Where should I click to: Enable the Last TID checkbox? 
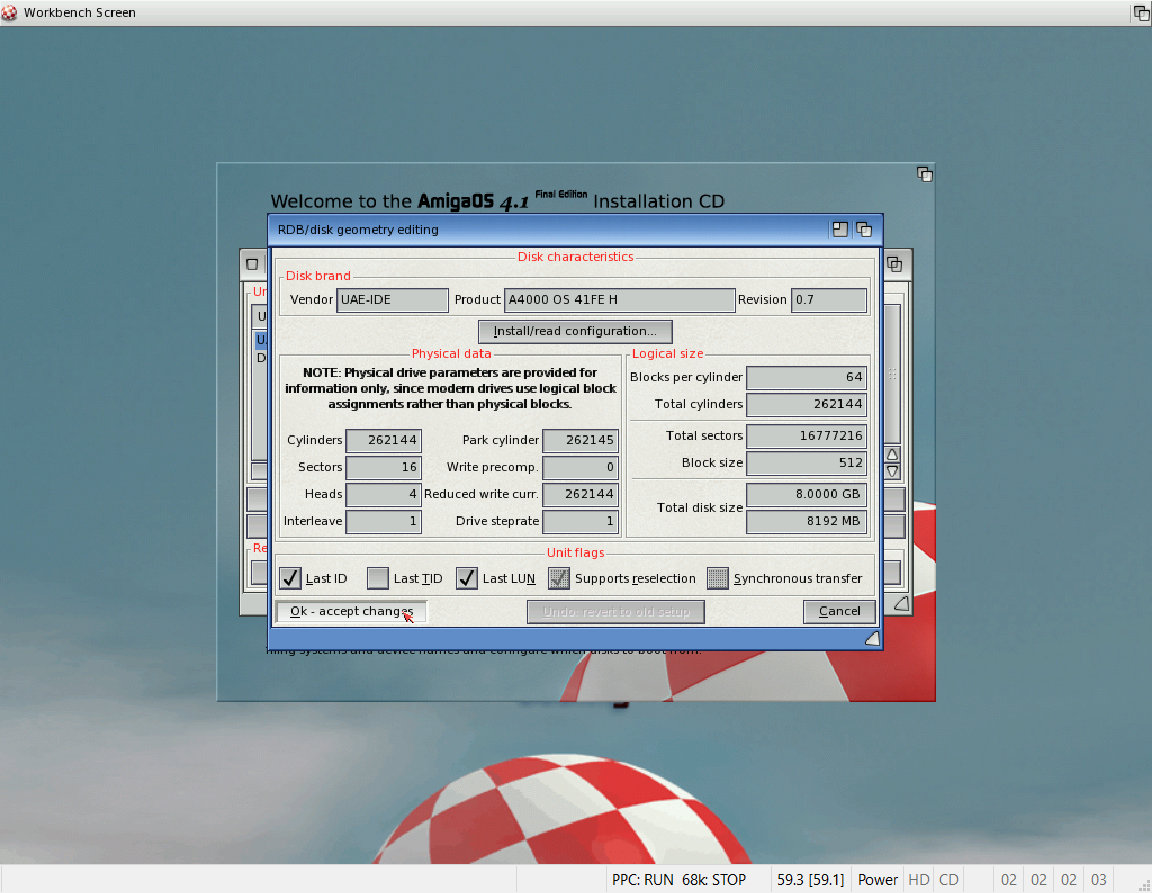click(378, 578)
